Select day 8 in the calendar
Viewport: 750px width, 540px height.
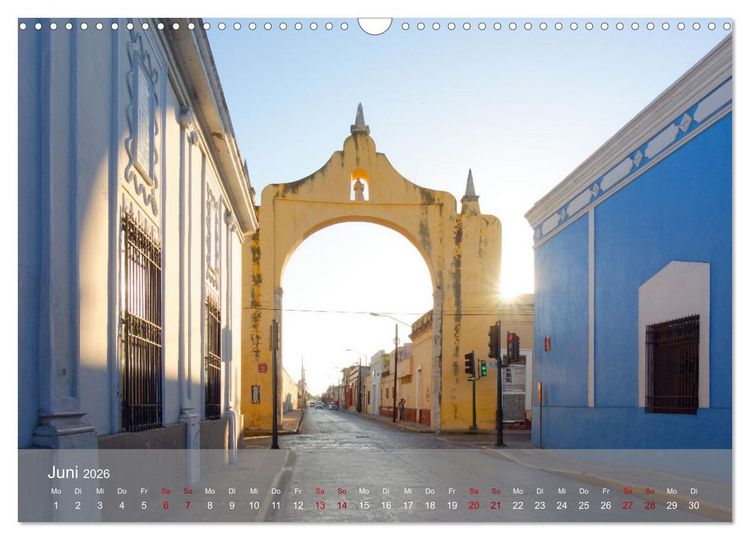point(210,506)
